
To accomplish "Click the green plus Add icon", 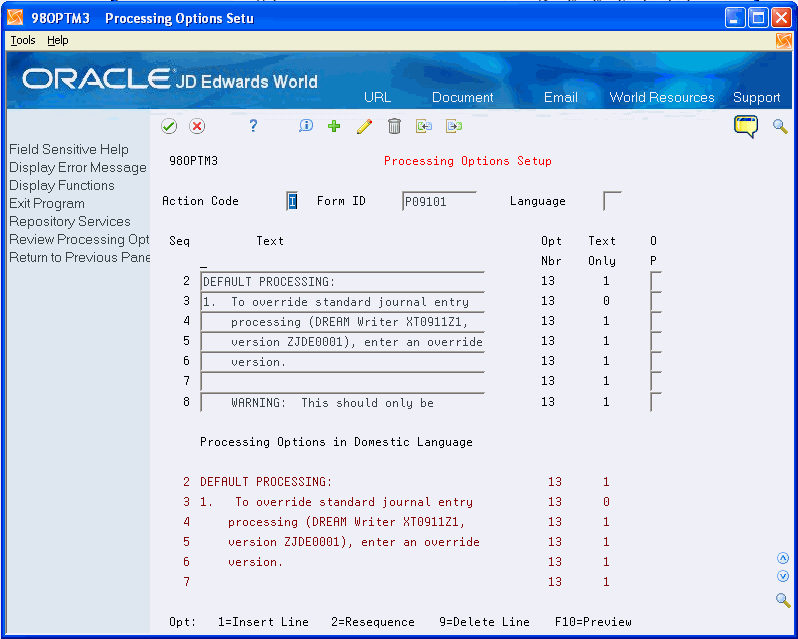I will click(334, 126).
